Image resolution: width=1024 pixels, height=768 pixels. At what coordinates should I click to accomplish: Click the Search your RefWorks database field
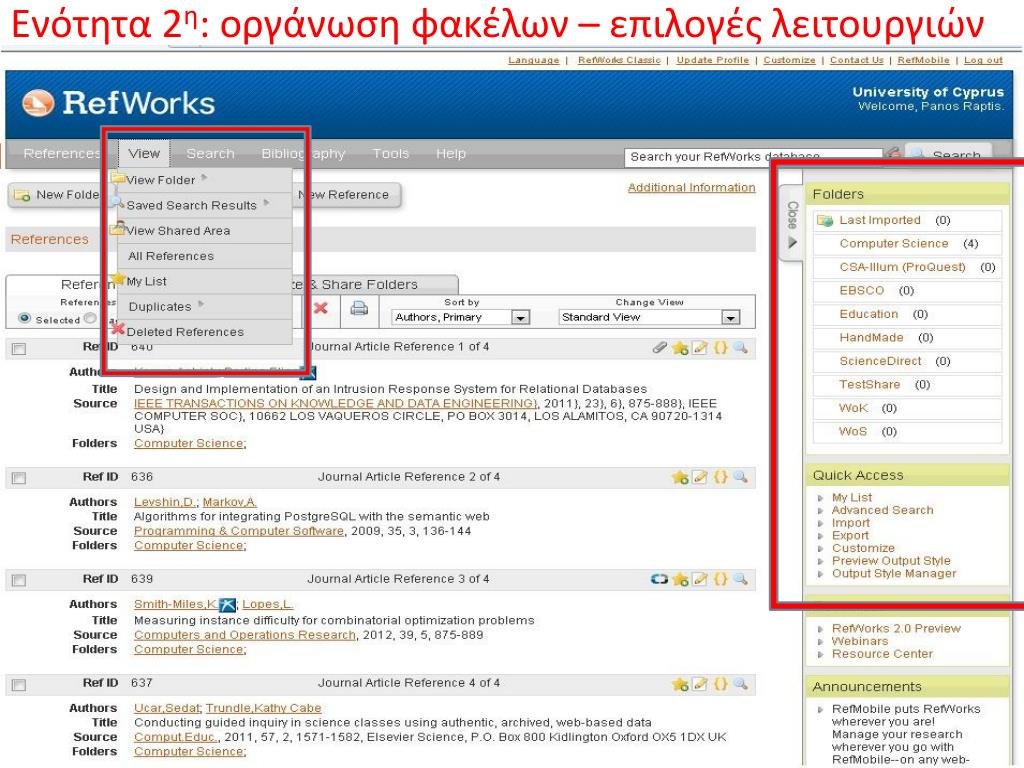(x=752, y=157)
